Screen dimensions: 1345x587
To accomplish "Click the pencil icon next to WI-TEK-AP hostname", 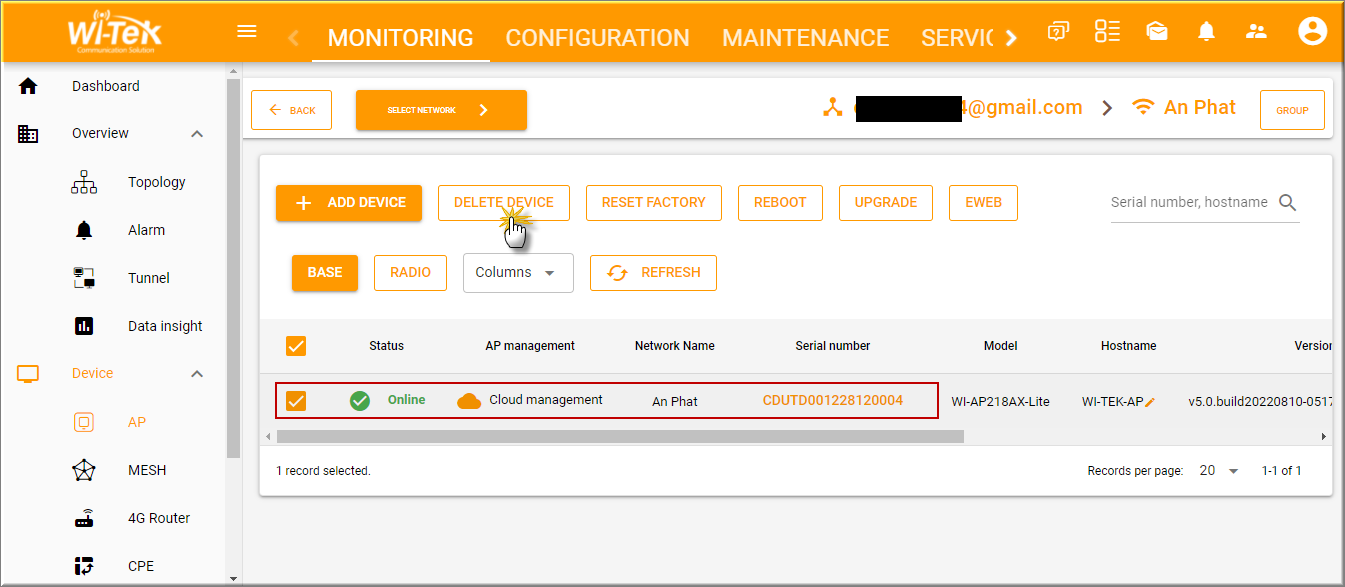I will pos(1150,402).
